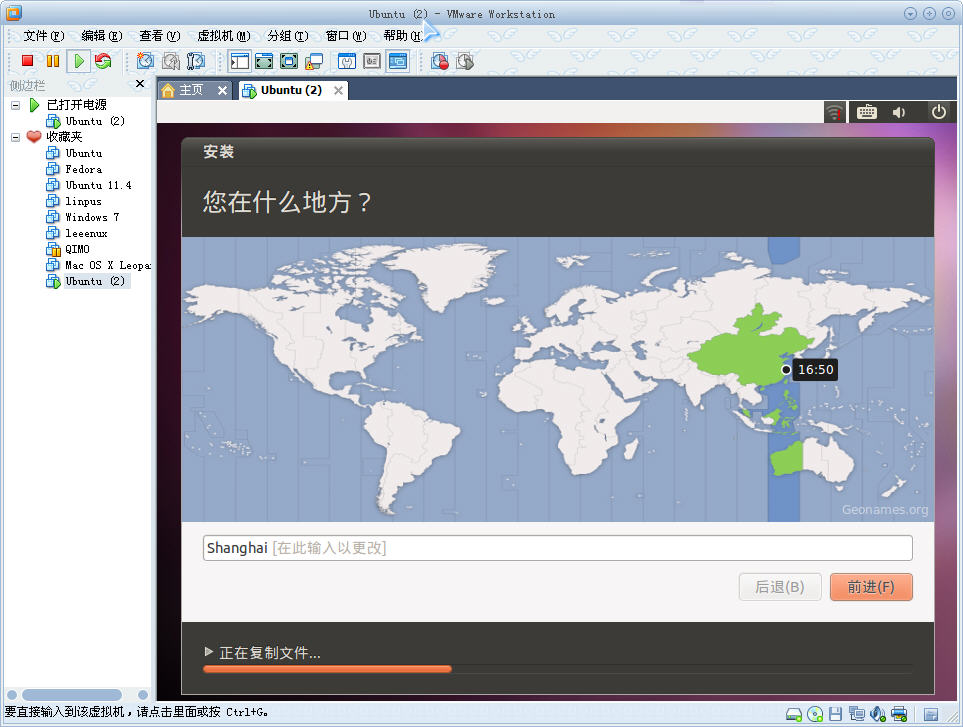Click the revert to snapshot icon

pos(171,61)
